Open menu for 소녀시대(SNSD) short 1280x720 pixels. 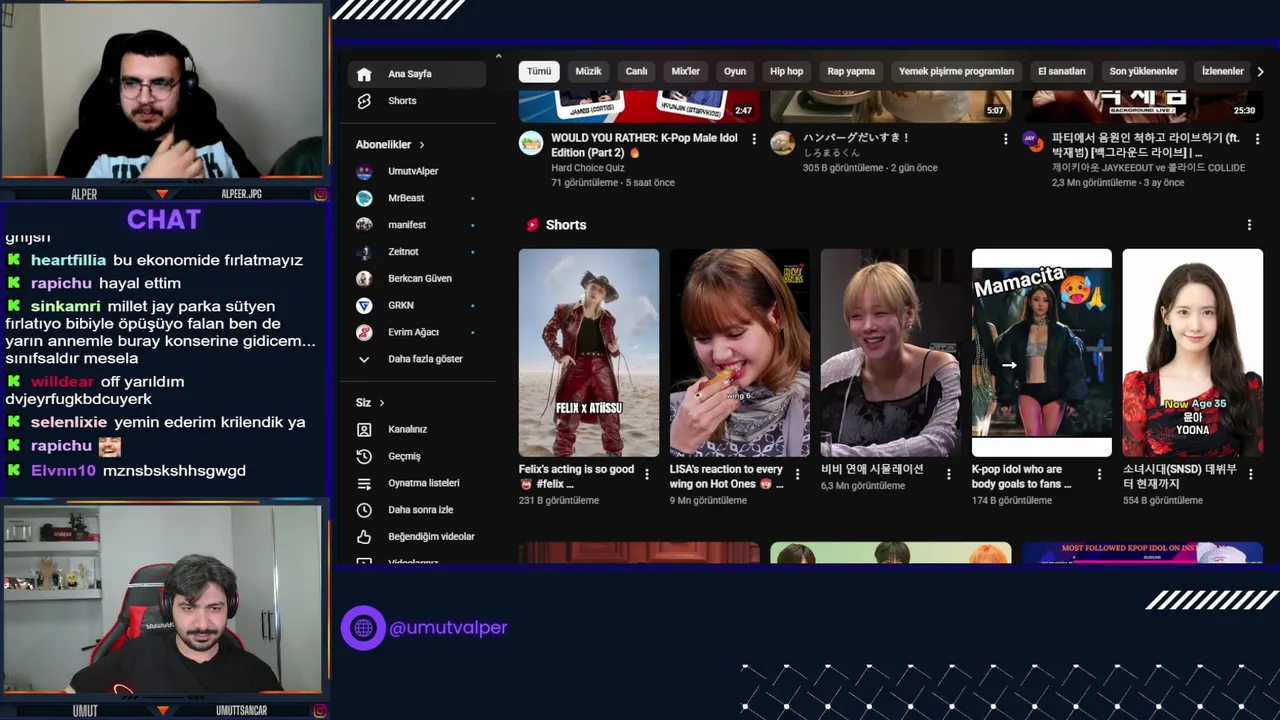tap(1250, 474)
